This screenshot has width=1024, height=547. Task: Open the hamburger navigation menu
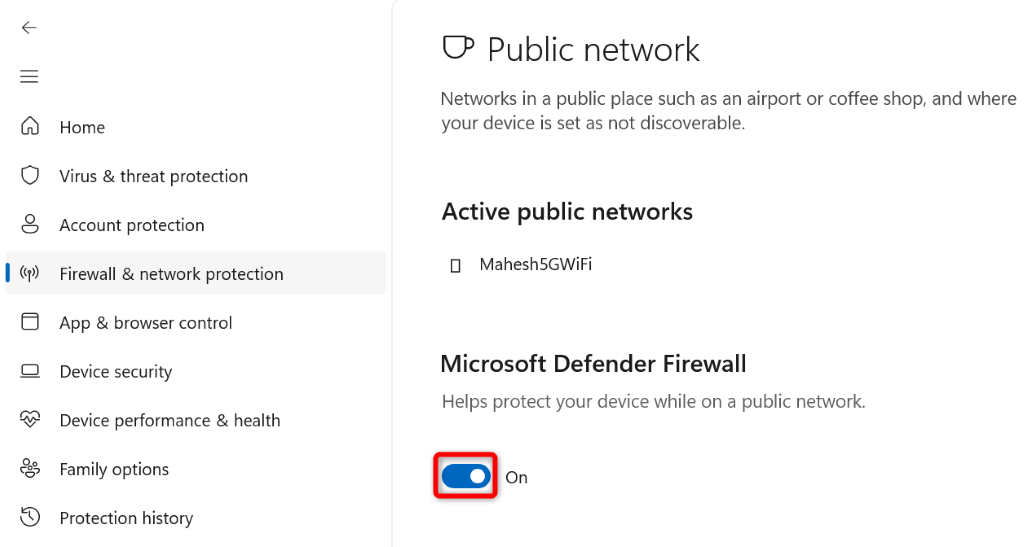coord(29,77)
